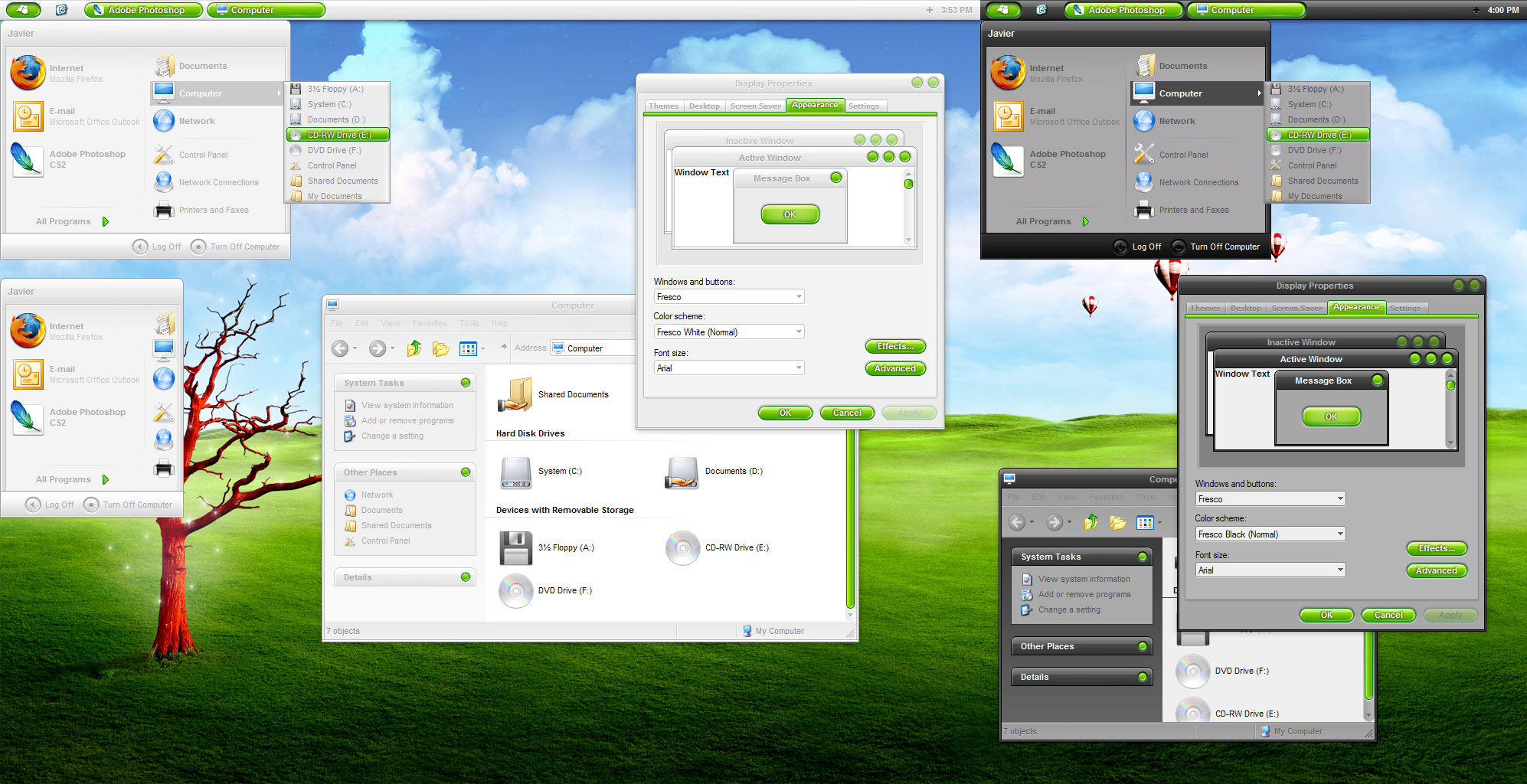
Task: Click vertical scrollbar in white Computer window
Action: 849,517
